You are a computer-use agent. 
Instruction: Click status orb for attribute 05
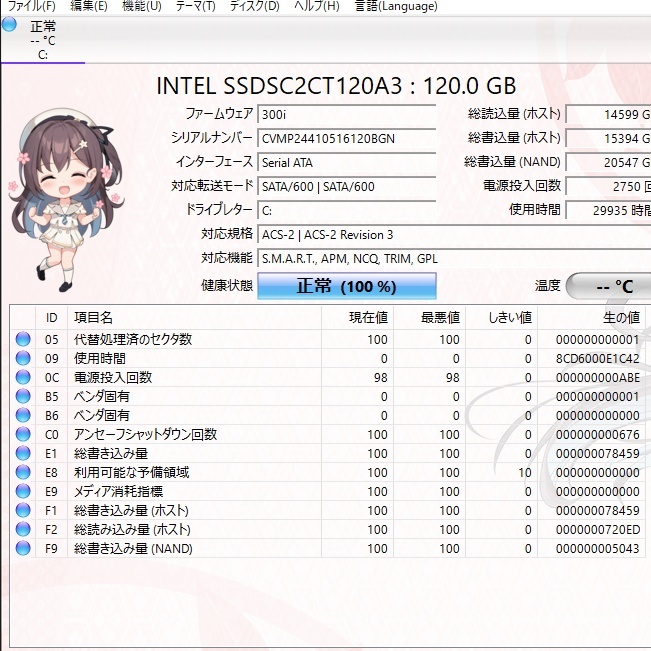coord(23,339)
